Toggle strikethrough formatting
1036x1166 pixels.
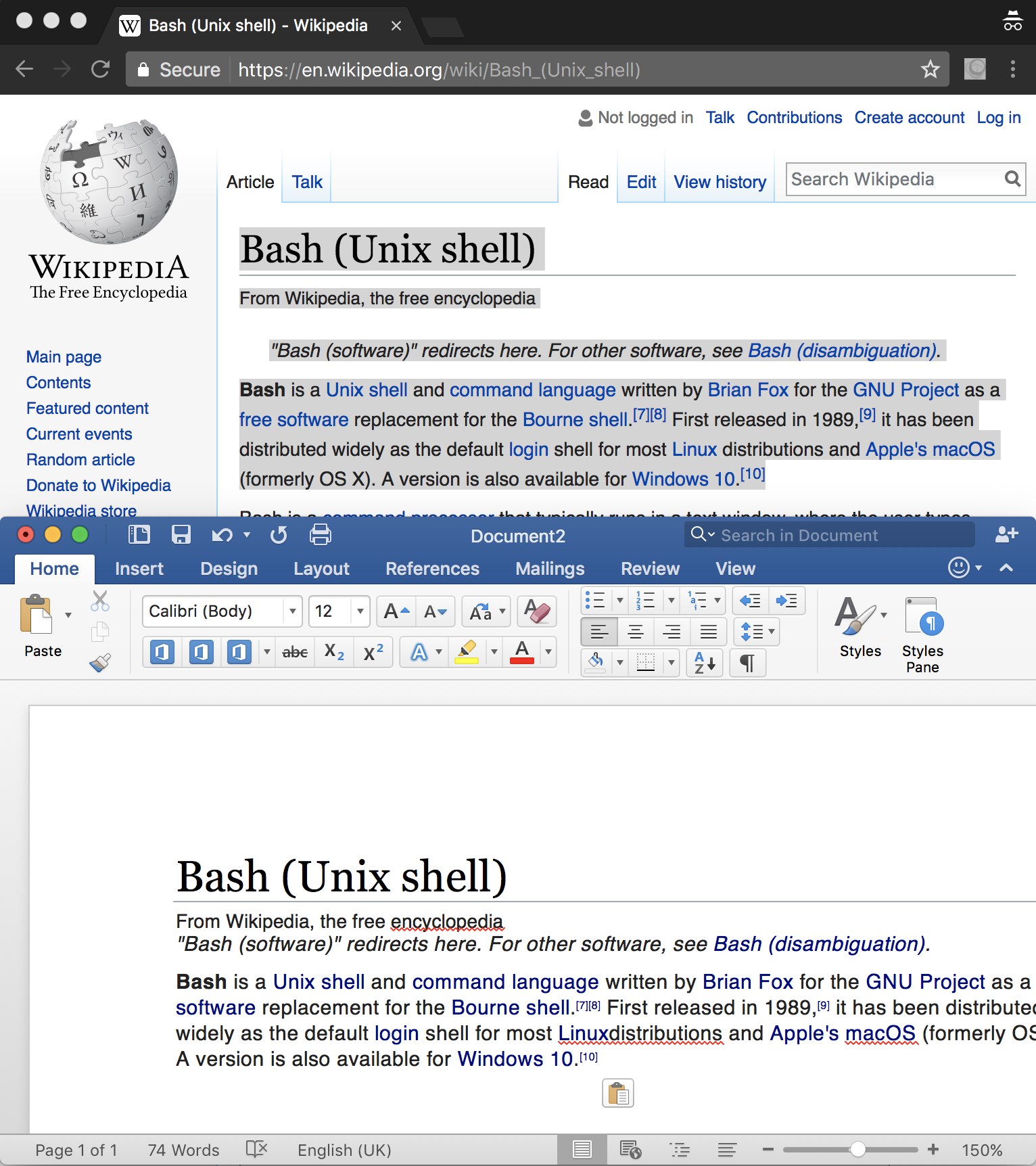(x=295, y=652)
